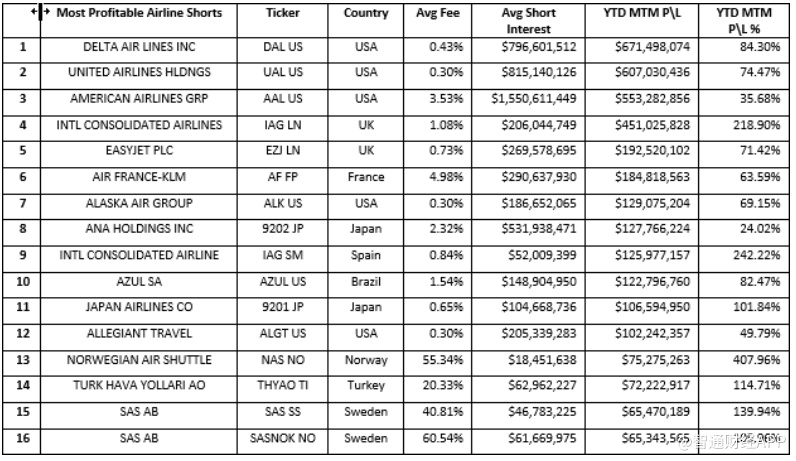Click the Brazil country cell
This screenshot has width=796, height=461.
tap(366, 281)
